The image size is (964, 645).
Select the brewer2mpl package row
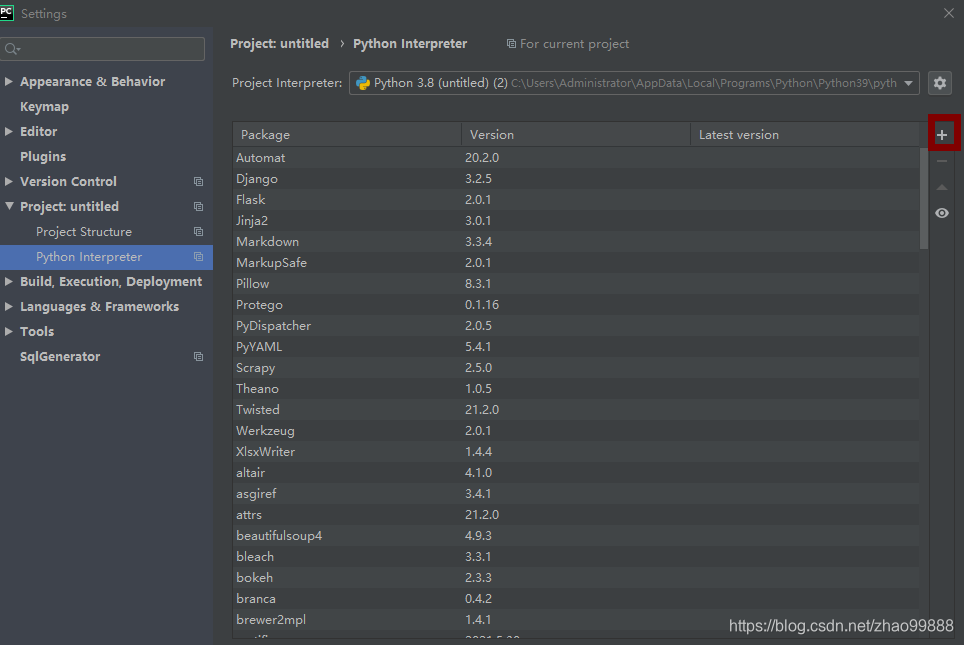pos(576,619)
